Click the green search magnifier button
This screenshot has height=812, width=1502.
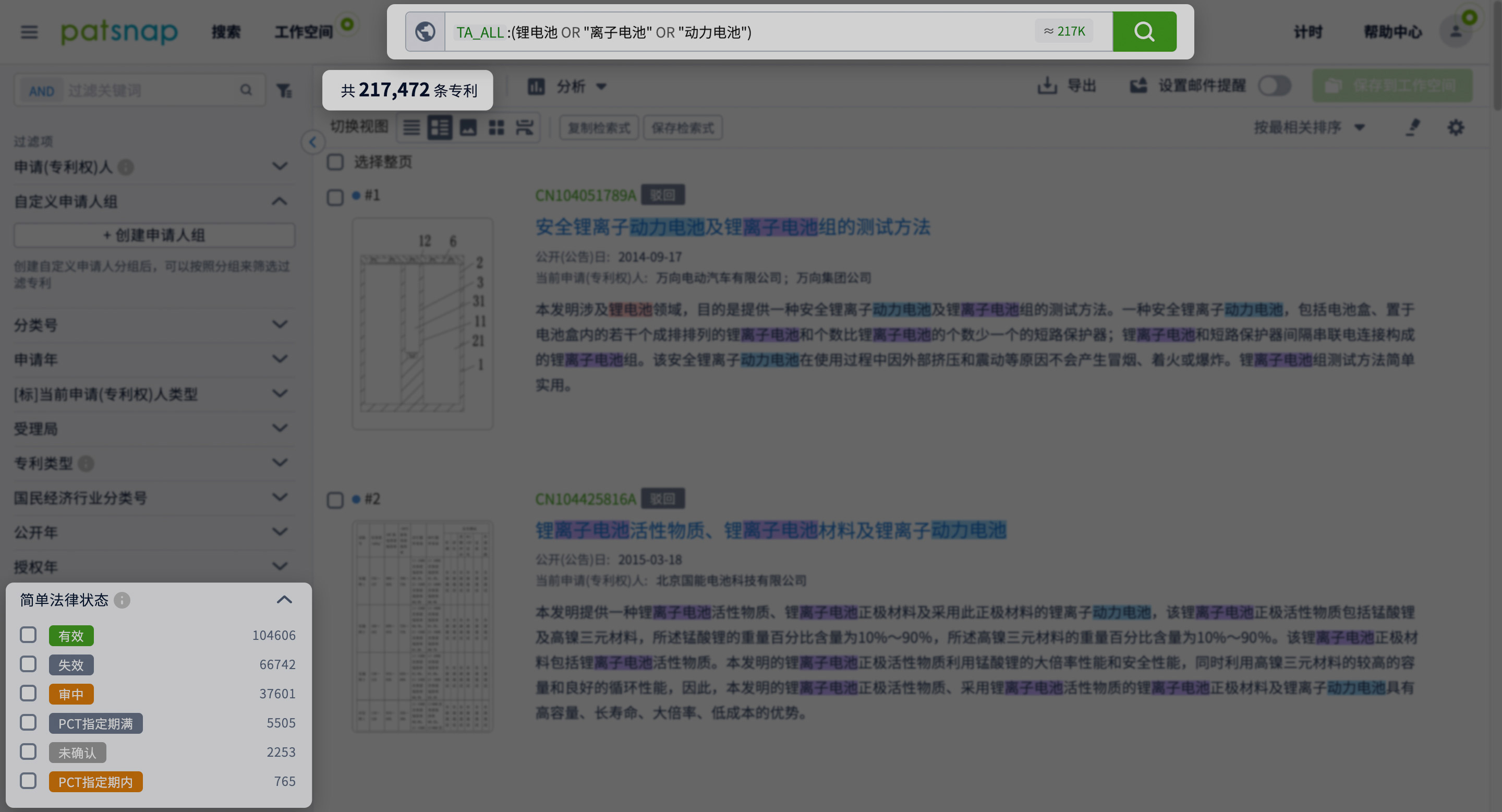tap(1144, 31)
